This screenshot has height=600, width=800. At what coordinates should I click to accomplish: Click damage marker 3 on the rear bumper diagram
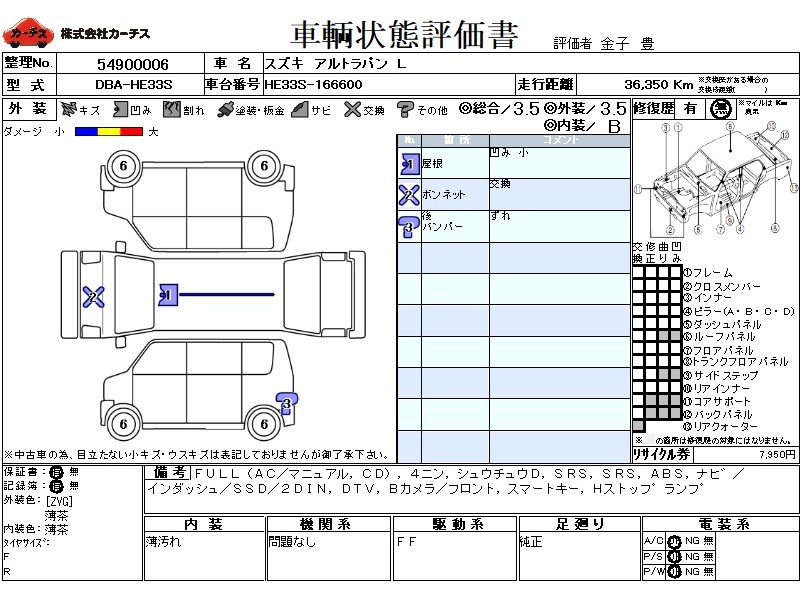(x=287, y=403)
